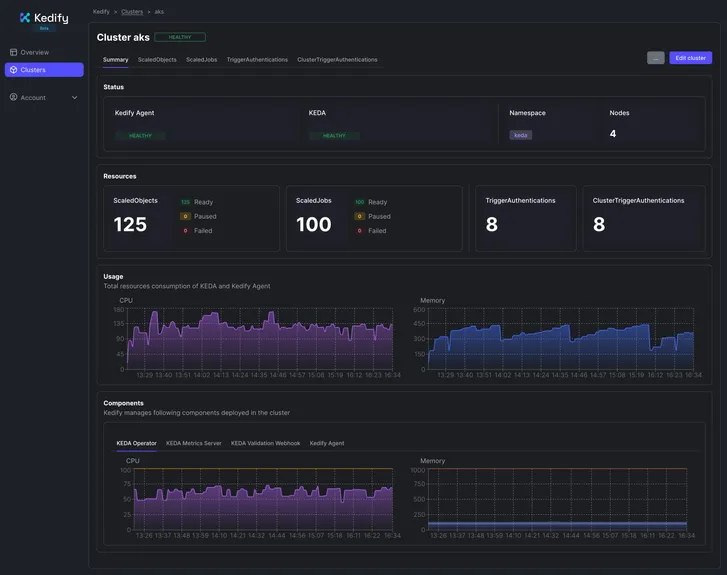Click the keda namespace badge
Image resolution: width=727 pixels, height=575 pixels.
tap(520, 135)
